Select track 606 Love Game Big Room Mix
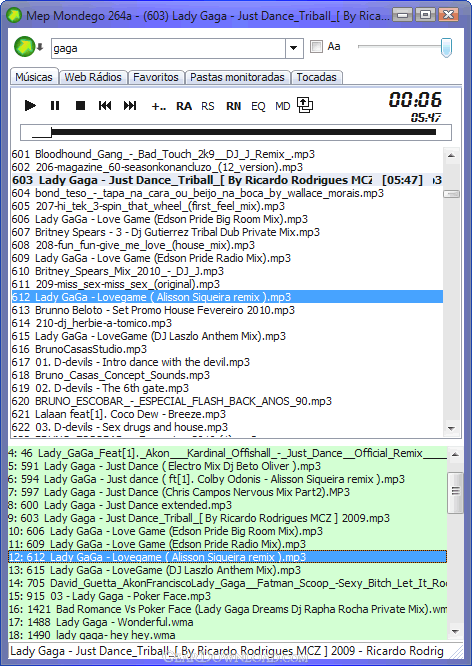 pos(227,219)
